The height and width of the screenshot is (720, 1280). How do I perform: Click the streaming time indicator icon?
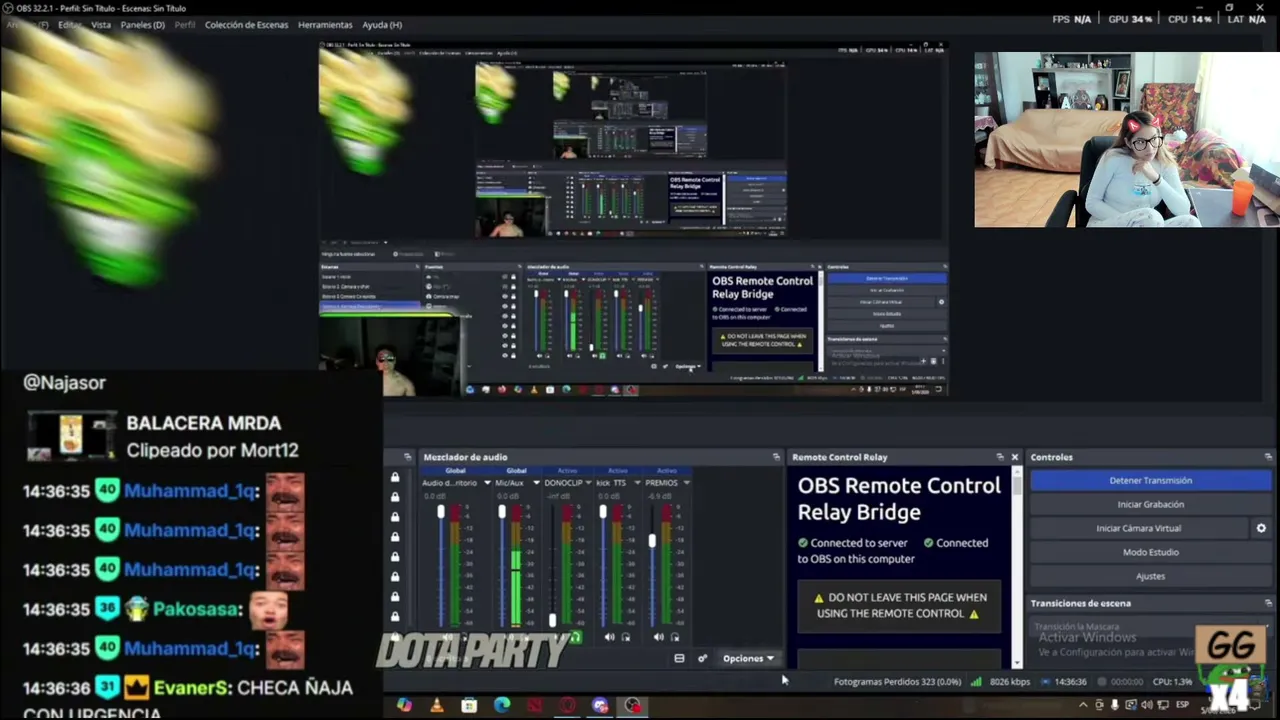pos(1045,682)
